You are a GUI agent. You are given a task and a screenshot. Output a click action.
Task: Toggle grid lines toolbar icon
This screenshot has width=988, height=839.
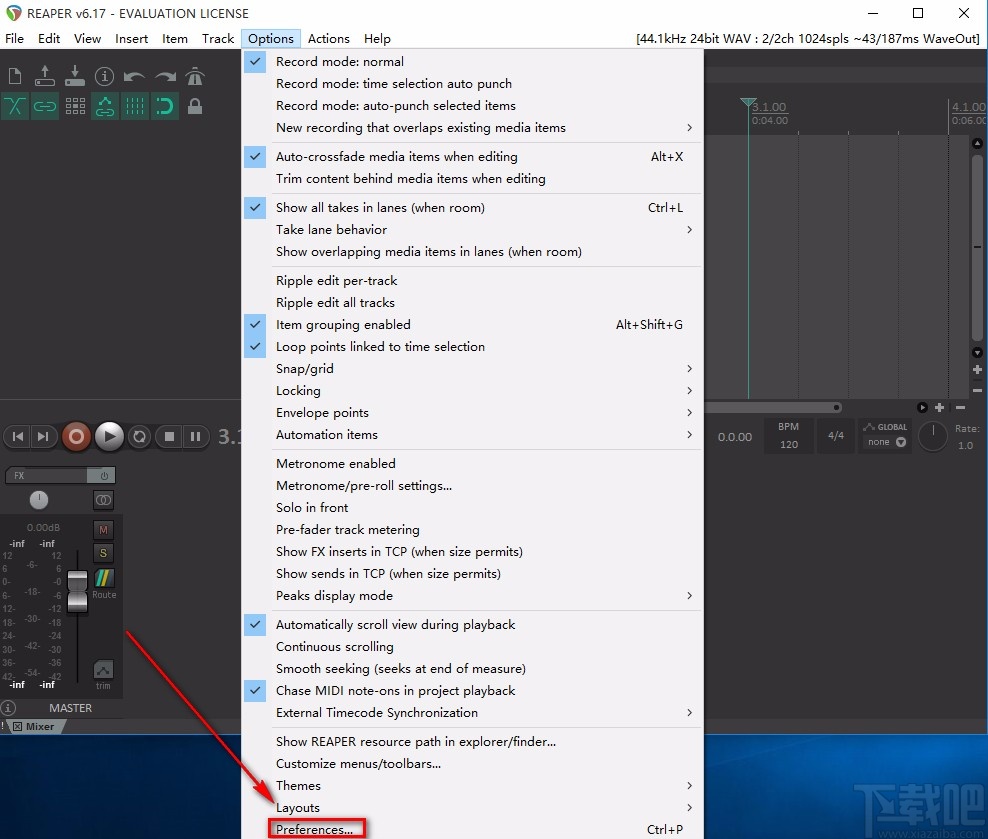134,105
